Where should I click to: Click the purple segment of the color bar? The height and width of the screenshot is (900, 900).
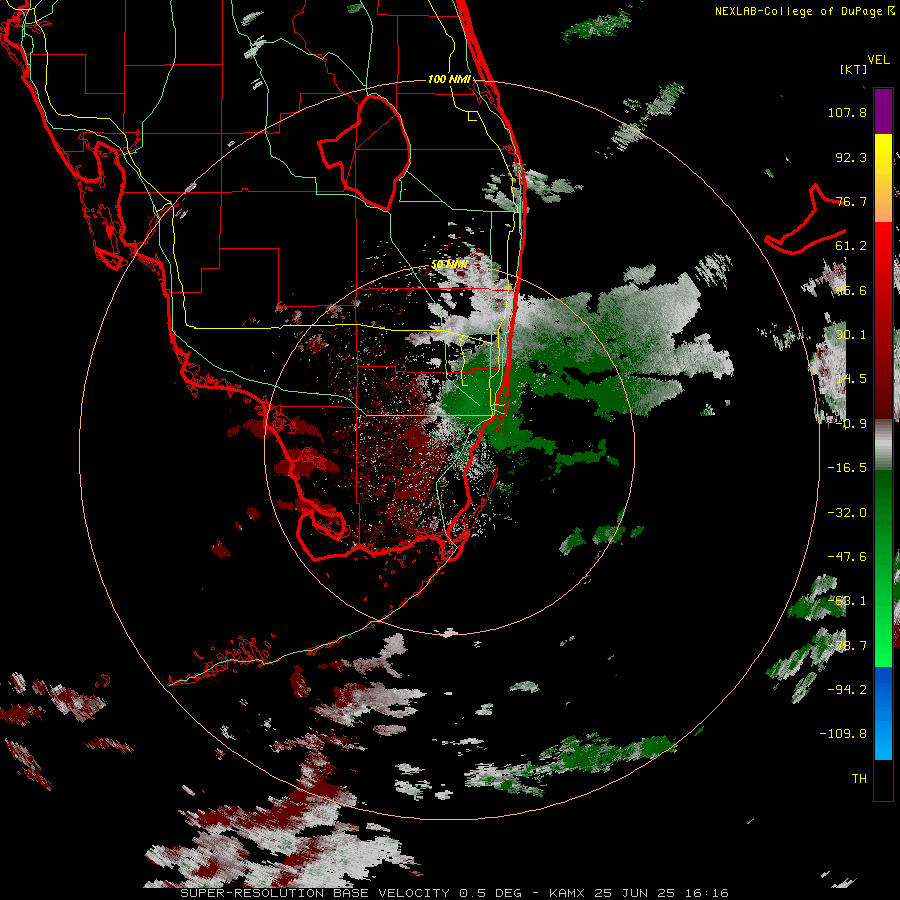[883, 111]
